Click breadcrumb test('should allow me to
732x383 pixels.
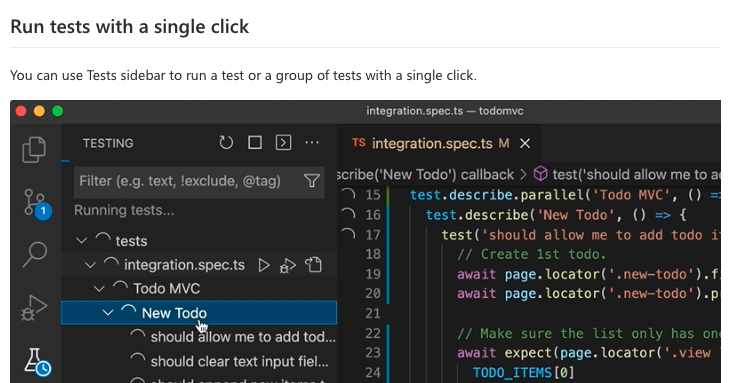click(637, 175)
